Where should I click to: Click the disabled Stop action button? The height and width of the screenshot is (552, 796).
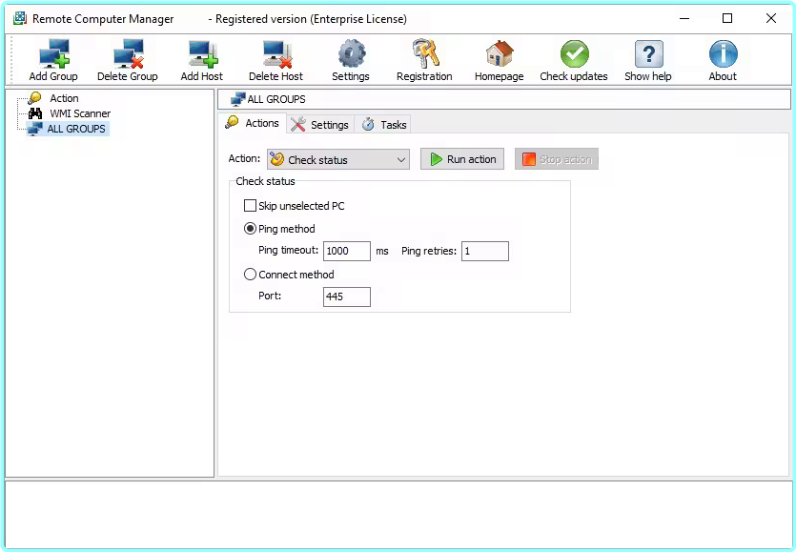(x=556, y=159)
